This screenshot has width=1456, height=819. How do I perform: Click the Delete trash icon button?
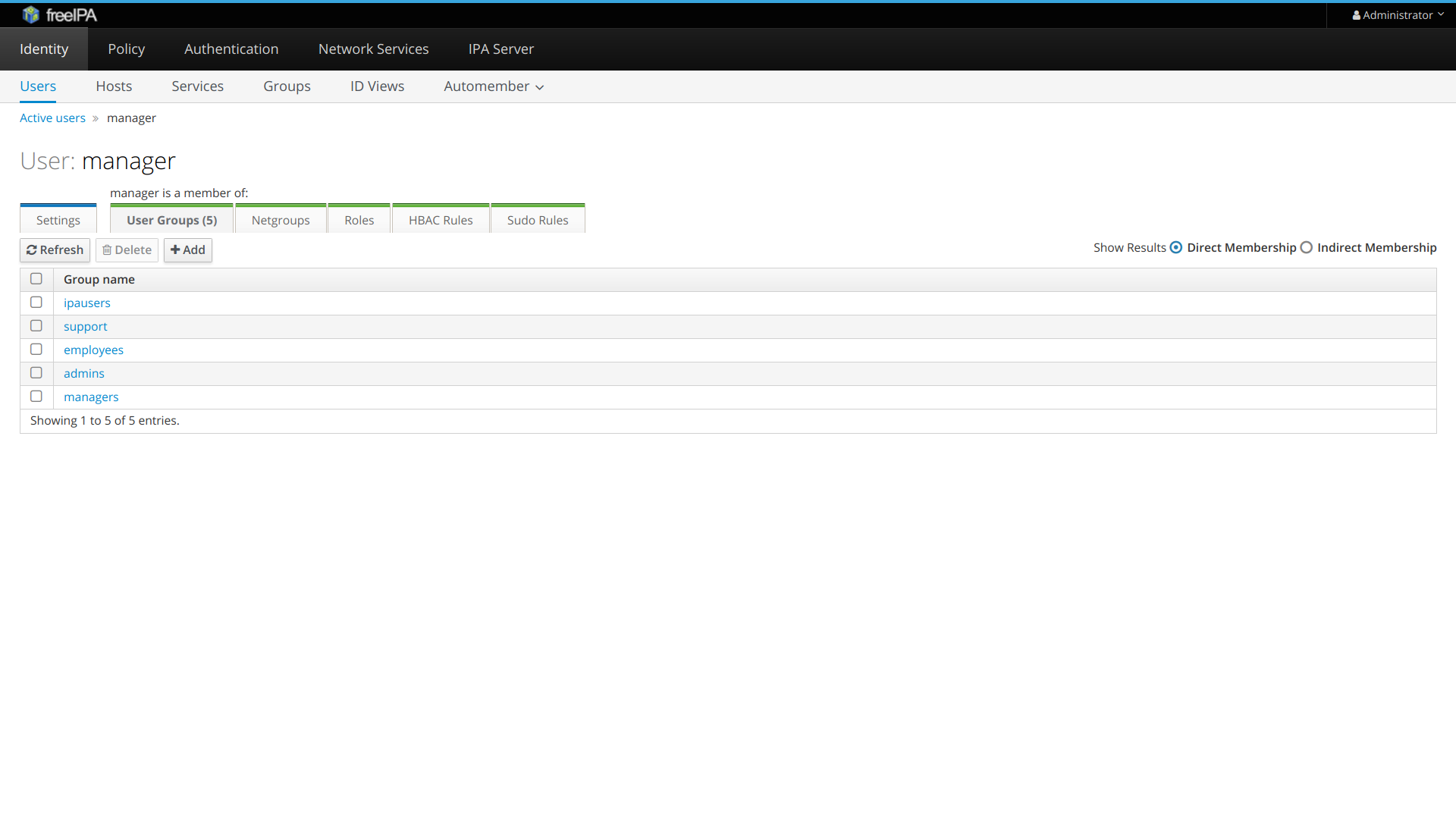pos(107,250)
